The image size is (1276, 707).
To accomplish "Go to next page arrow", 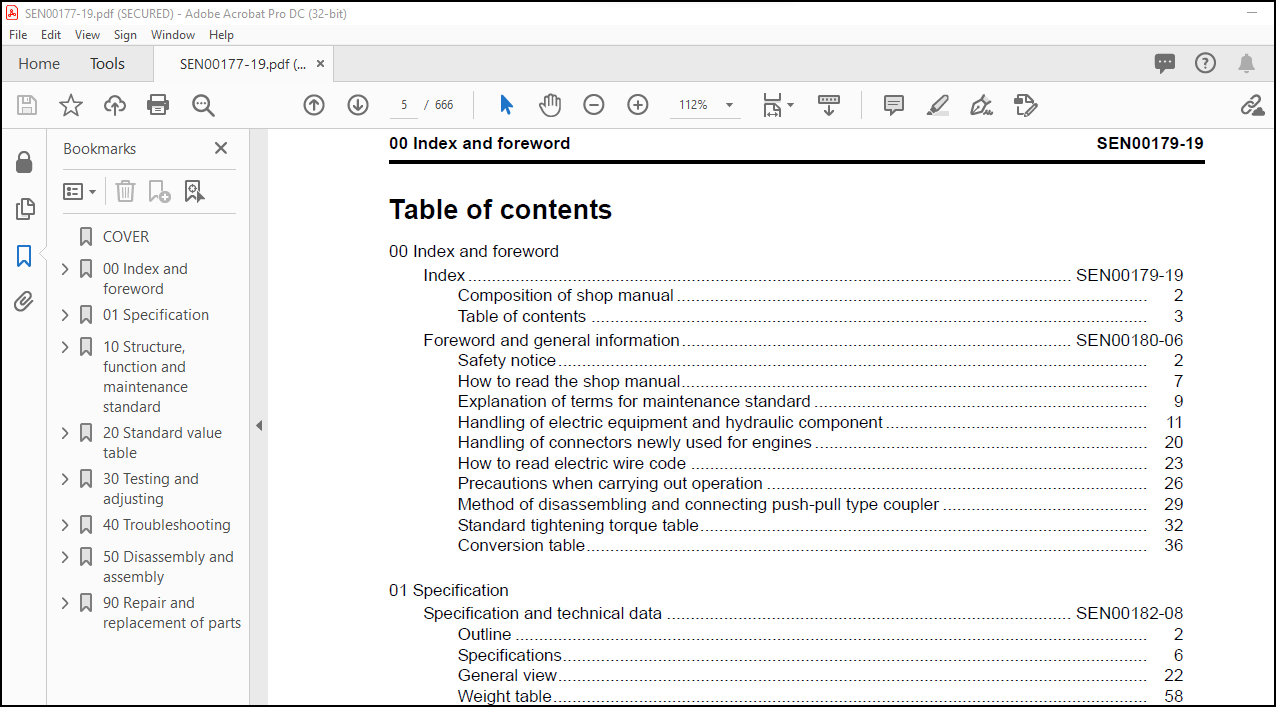I will pos(358,105).
